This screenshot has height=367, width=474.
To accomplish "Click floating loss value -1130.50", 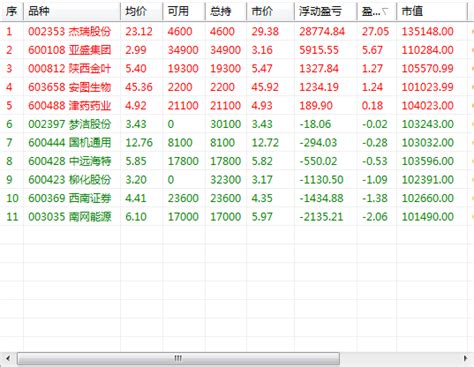I will pyautogui.click(x=321, y=180).
